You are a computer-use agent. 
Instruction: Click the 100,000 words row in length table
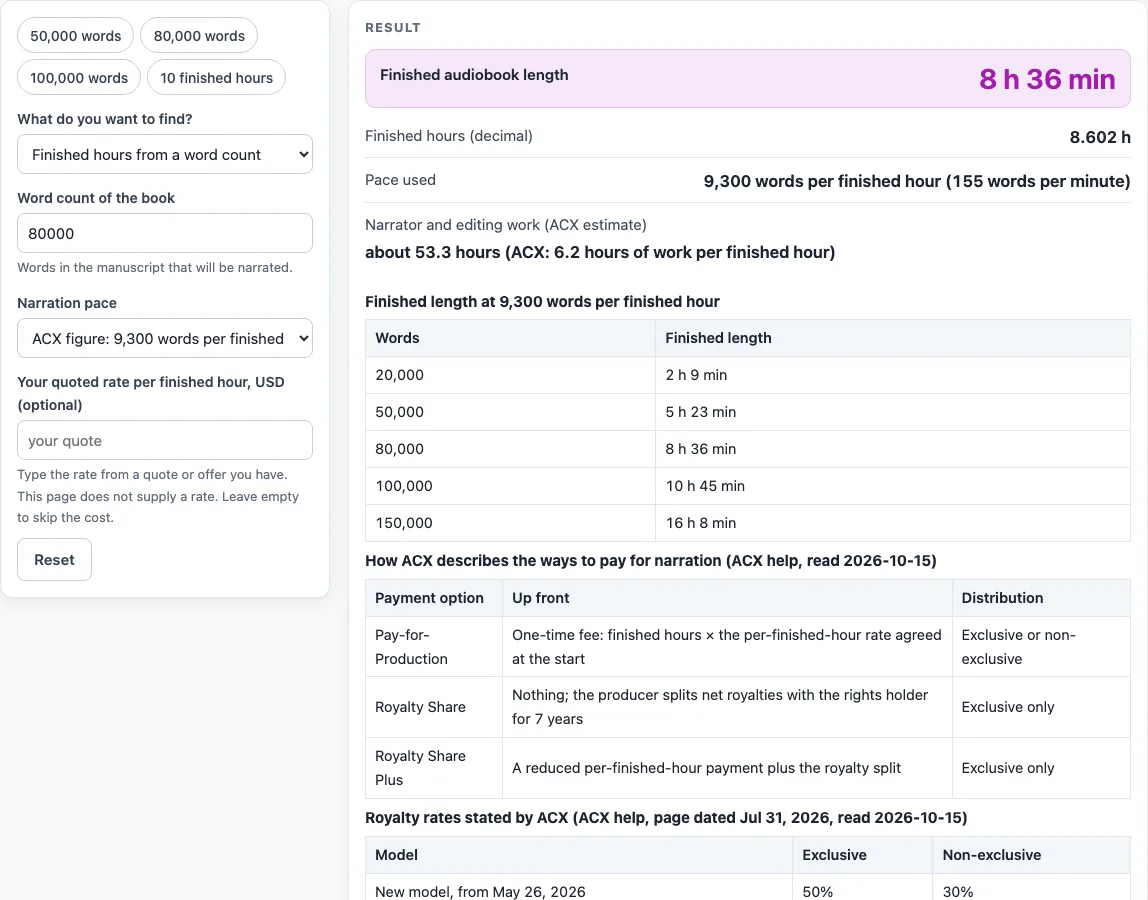point(748,486)
